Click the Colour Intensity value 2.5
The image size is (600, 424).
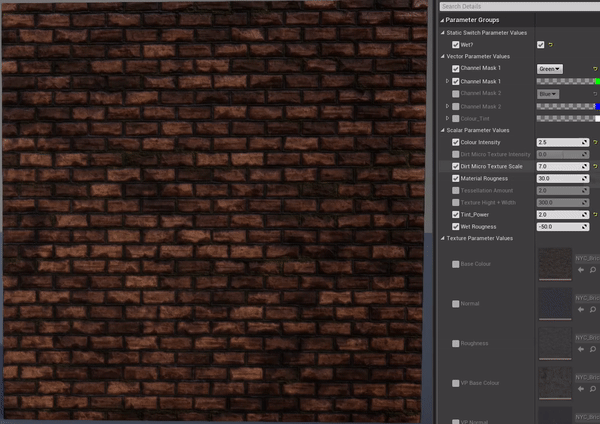[x=559, y=142]
